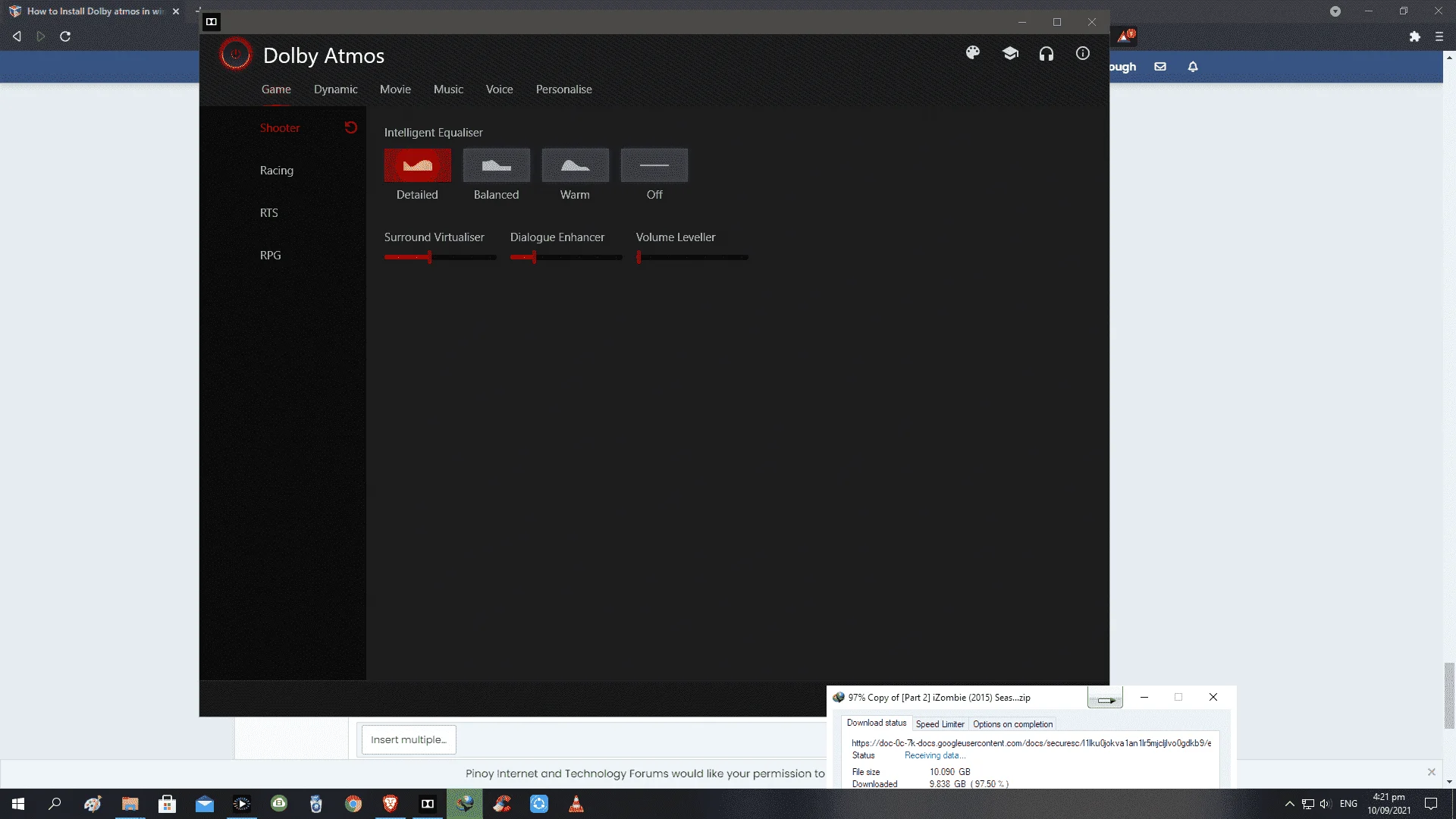The image size is (1456, 819).
Task: Choose the Warm equaliser preset
Action: coord(576,165)
